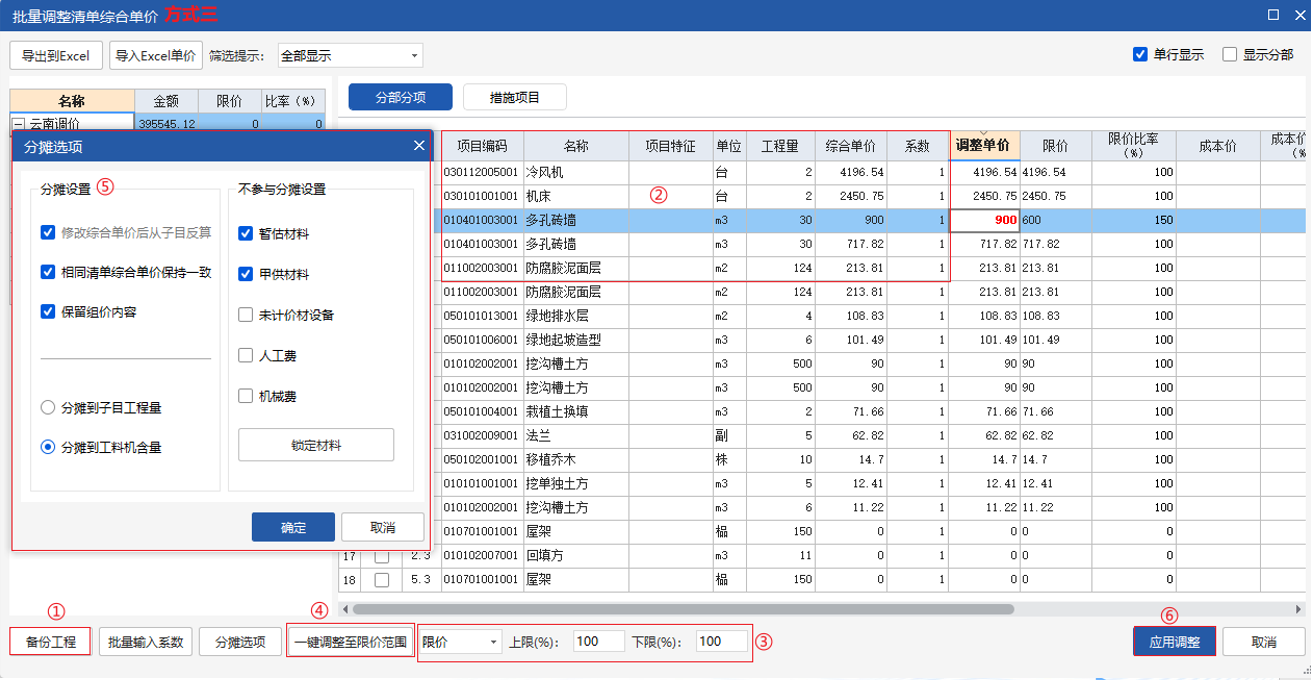The image size is (1311, 680).
Task: Click code cell 030112005001
Action: pos(482,173)
